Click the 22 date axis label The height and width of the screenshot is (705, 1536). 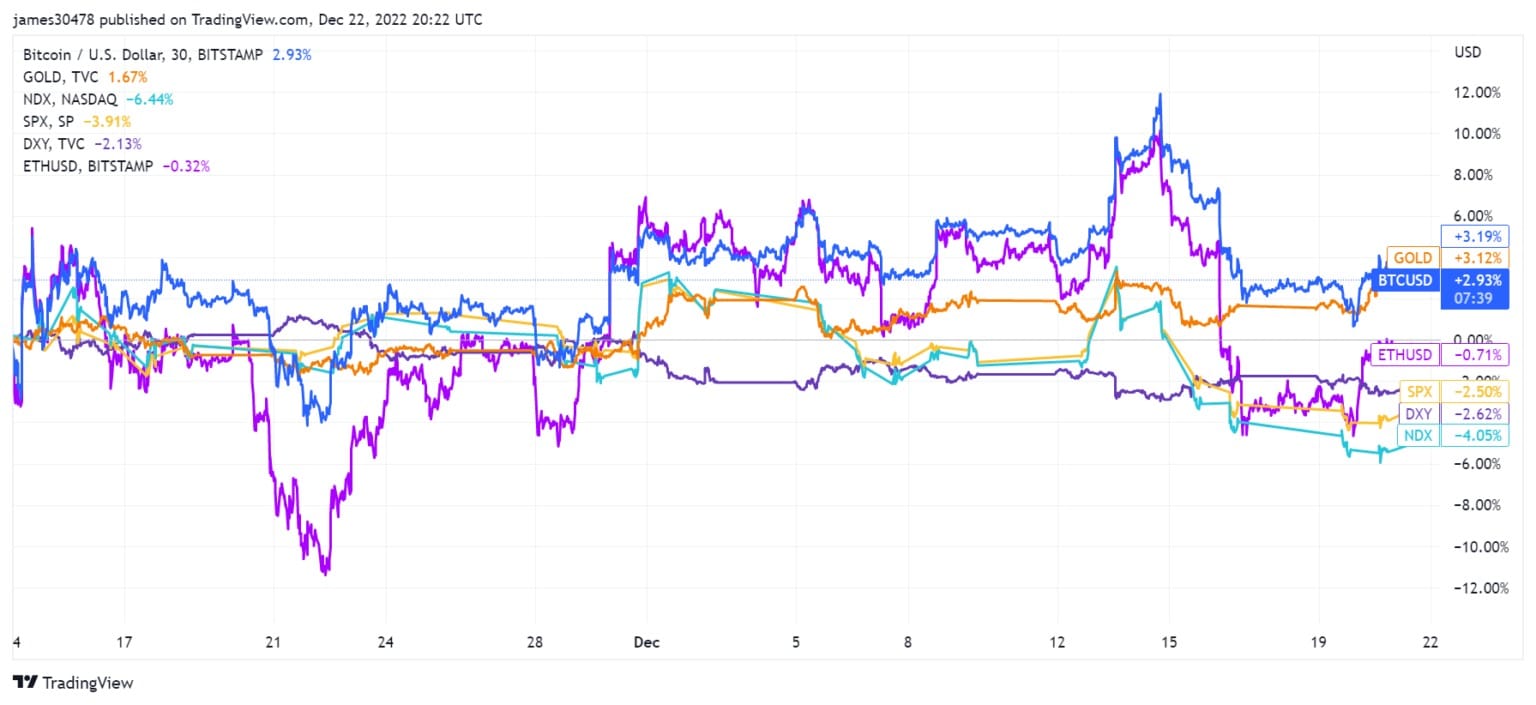click(x=1430, y=642)
